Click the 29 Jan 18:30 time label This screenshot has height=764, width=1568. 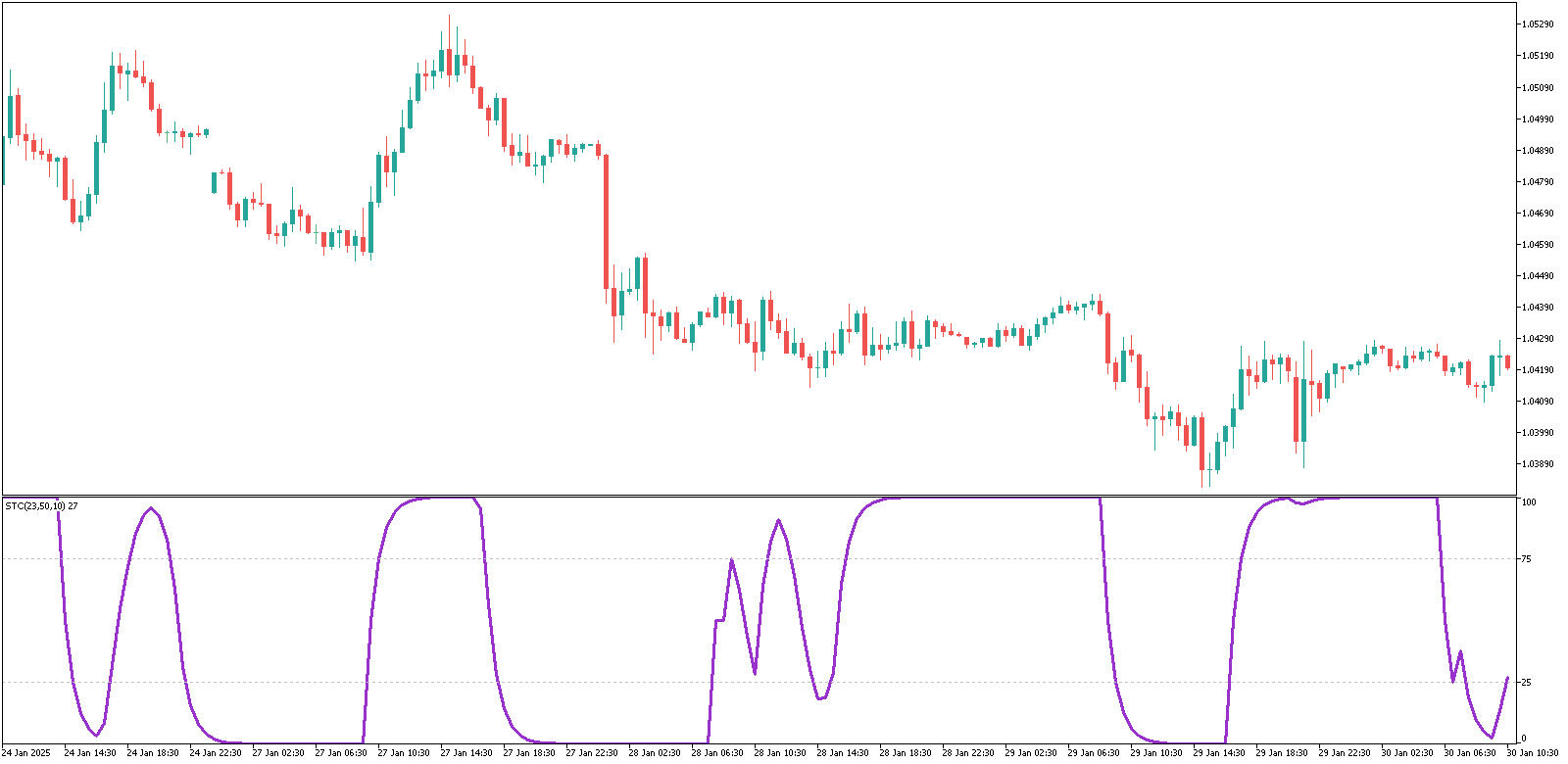[x=1282, y=753]
